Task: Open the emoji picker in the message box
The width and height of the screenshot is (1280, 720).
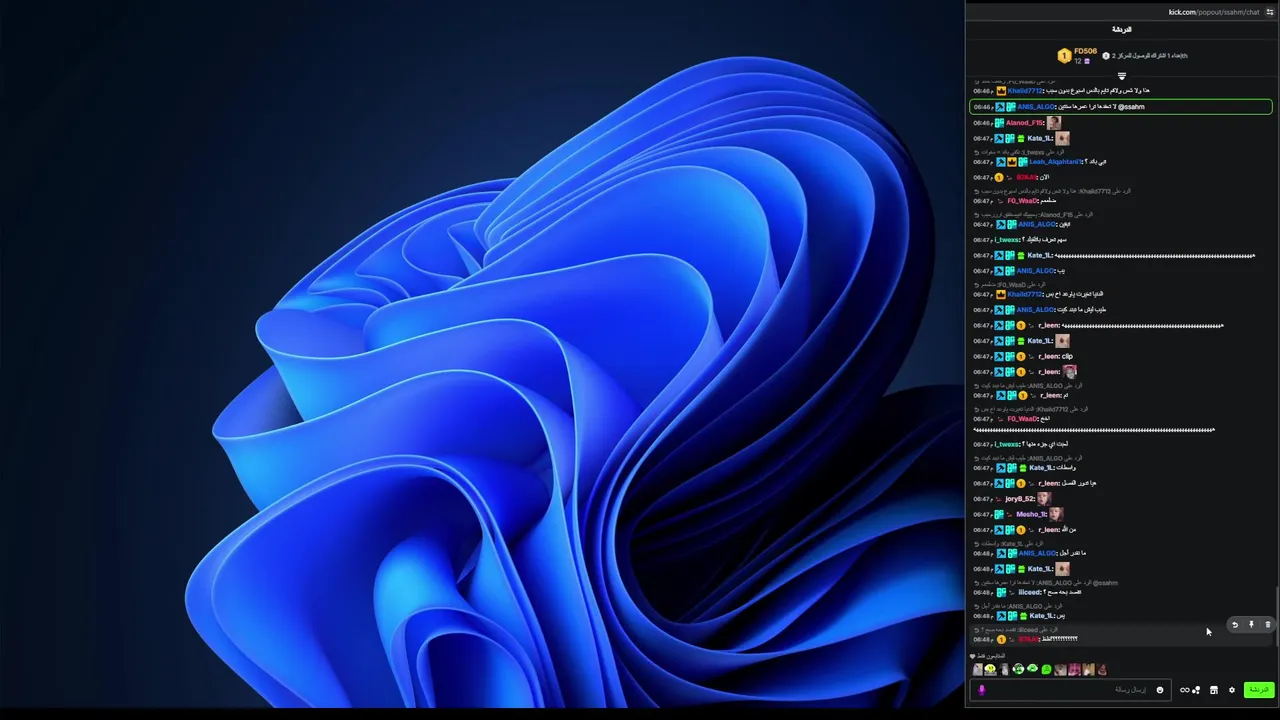Action: click(x=1160, y=690)
